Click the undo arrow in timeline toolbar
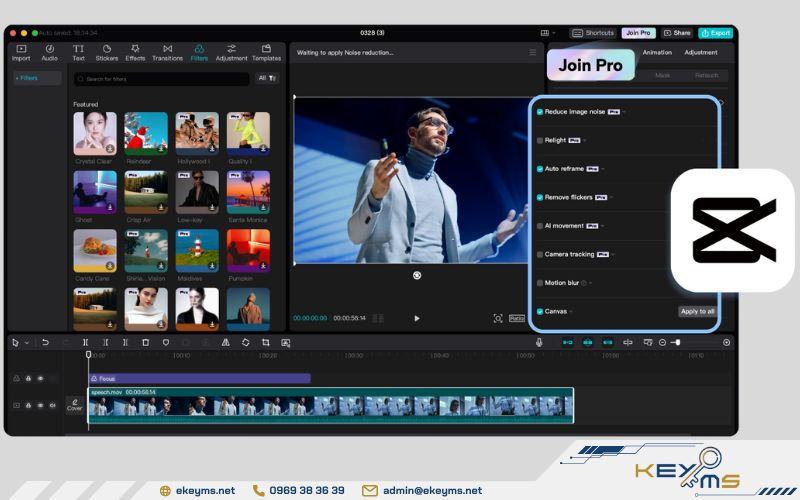The image size is (800, 500). 45,342
